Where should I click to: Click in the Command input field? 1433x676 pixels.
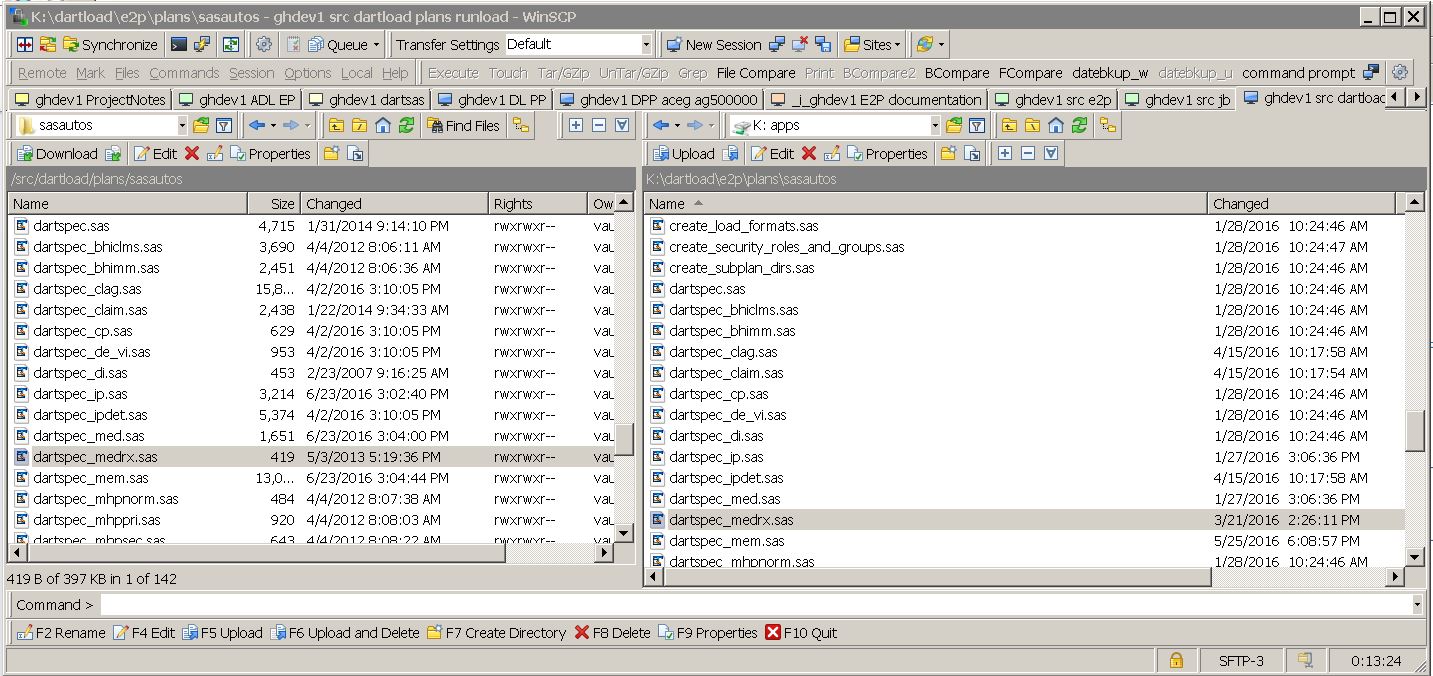(x=755, y=605)
